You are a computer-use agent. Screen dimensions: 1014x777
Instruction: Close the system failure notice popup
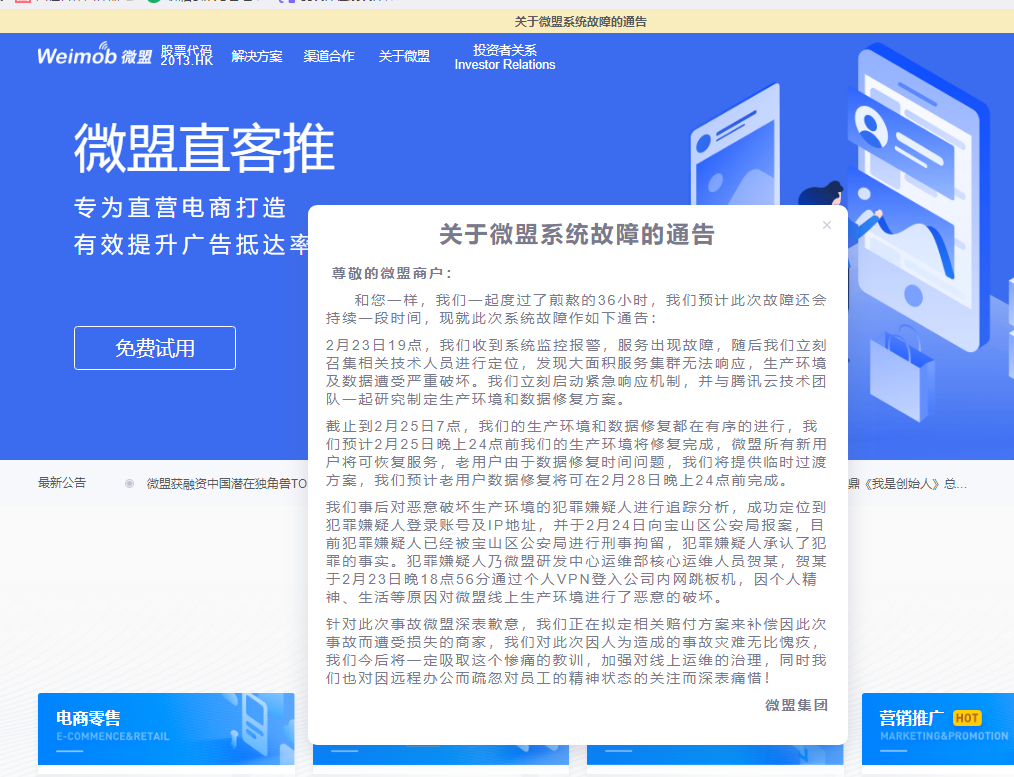coord(826,225)
